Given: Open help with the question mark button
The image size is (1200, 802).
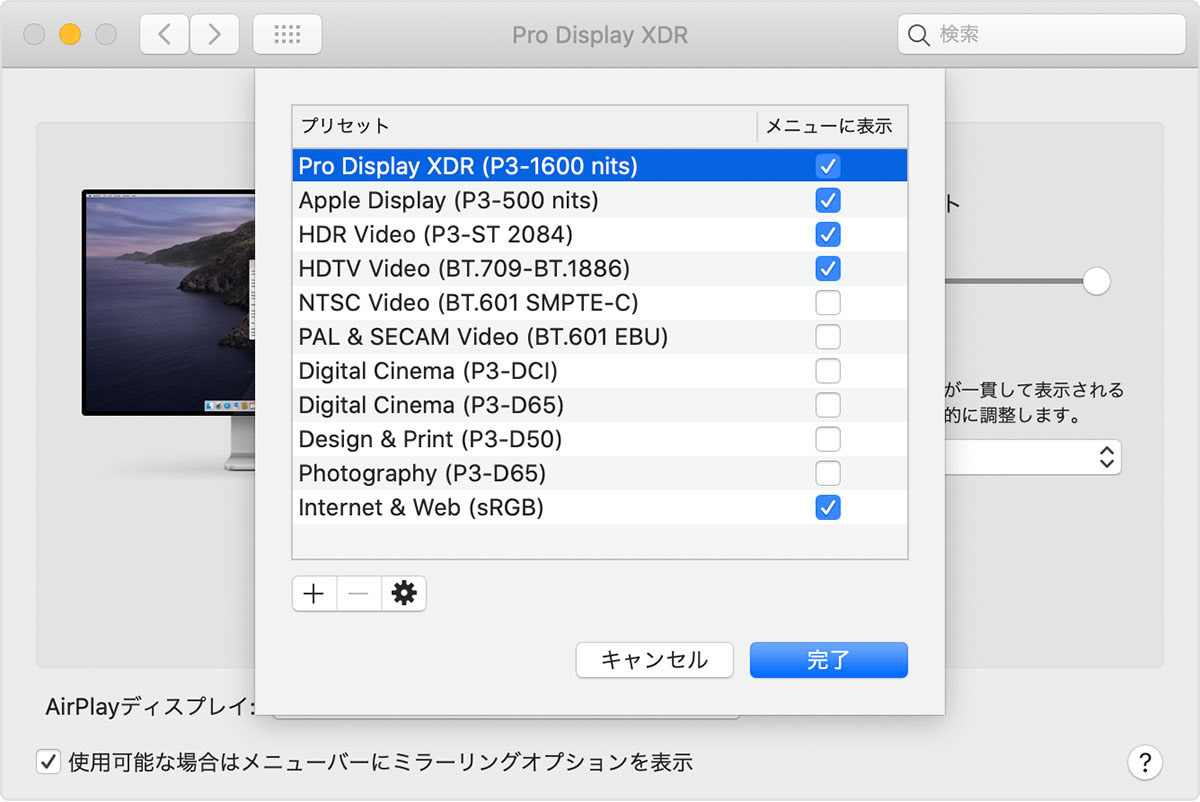Looking at the screenshot, I should click(x=1145, y=762).
